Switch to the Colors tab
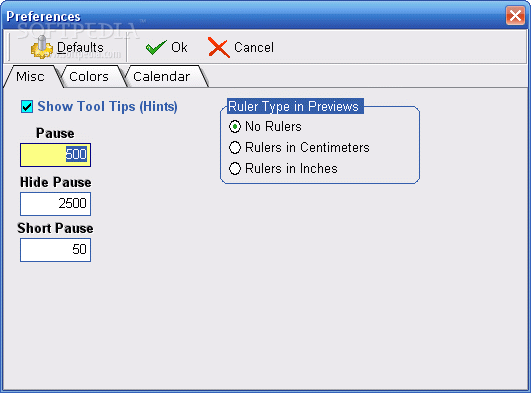This screenshot has height=393, width=531. pos(89,77)
